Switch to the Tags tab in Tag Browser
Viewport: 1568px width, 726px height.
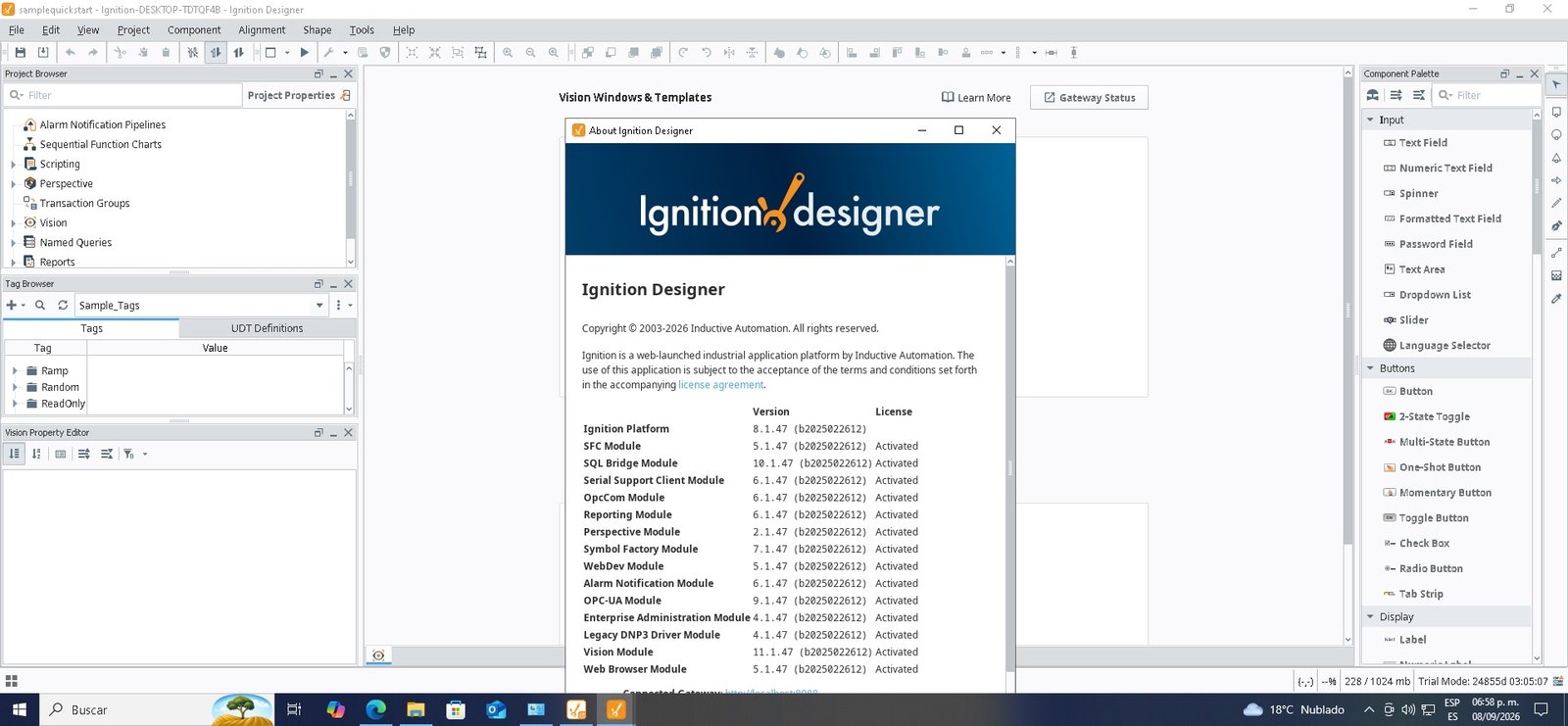pos(91,328)
